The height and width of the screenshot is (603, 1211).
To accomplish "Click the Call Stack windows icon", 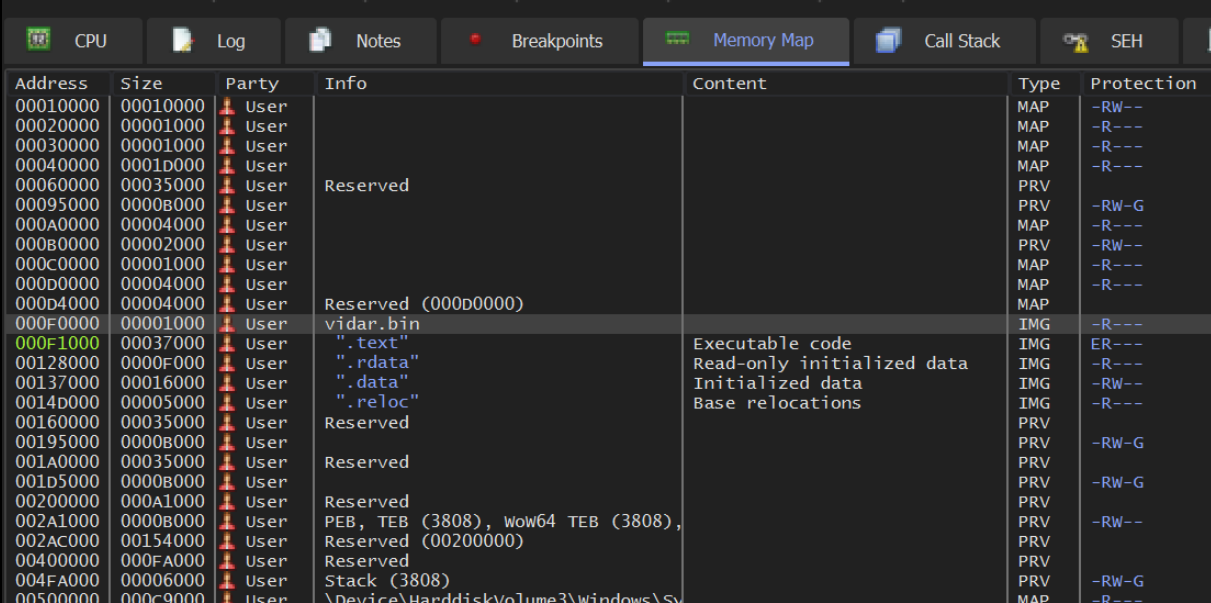I will point(888,40).
